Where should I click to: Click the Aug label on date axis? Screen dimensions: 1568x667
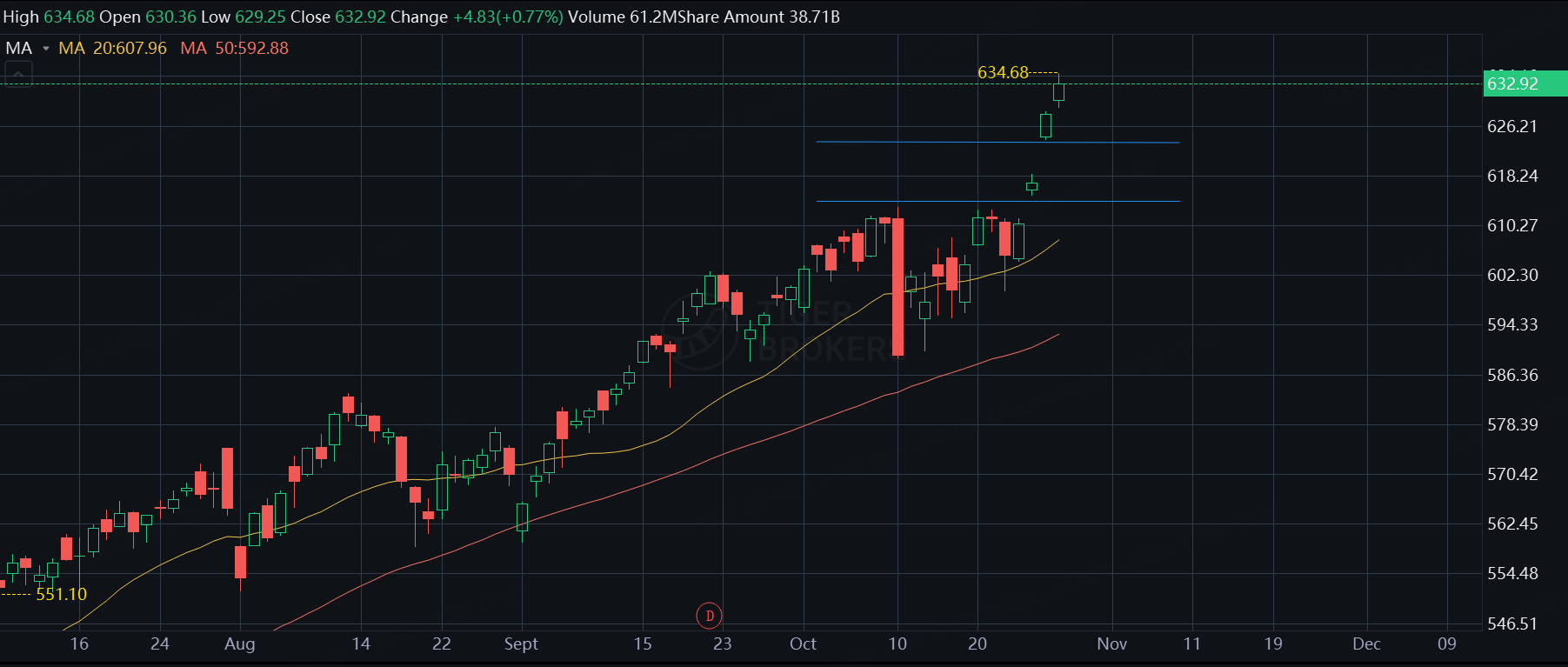pos(240,644)
